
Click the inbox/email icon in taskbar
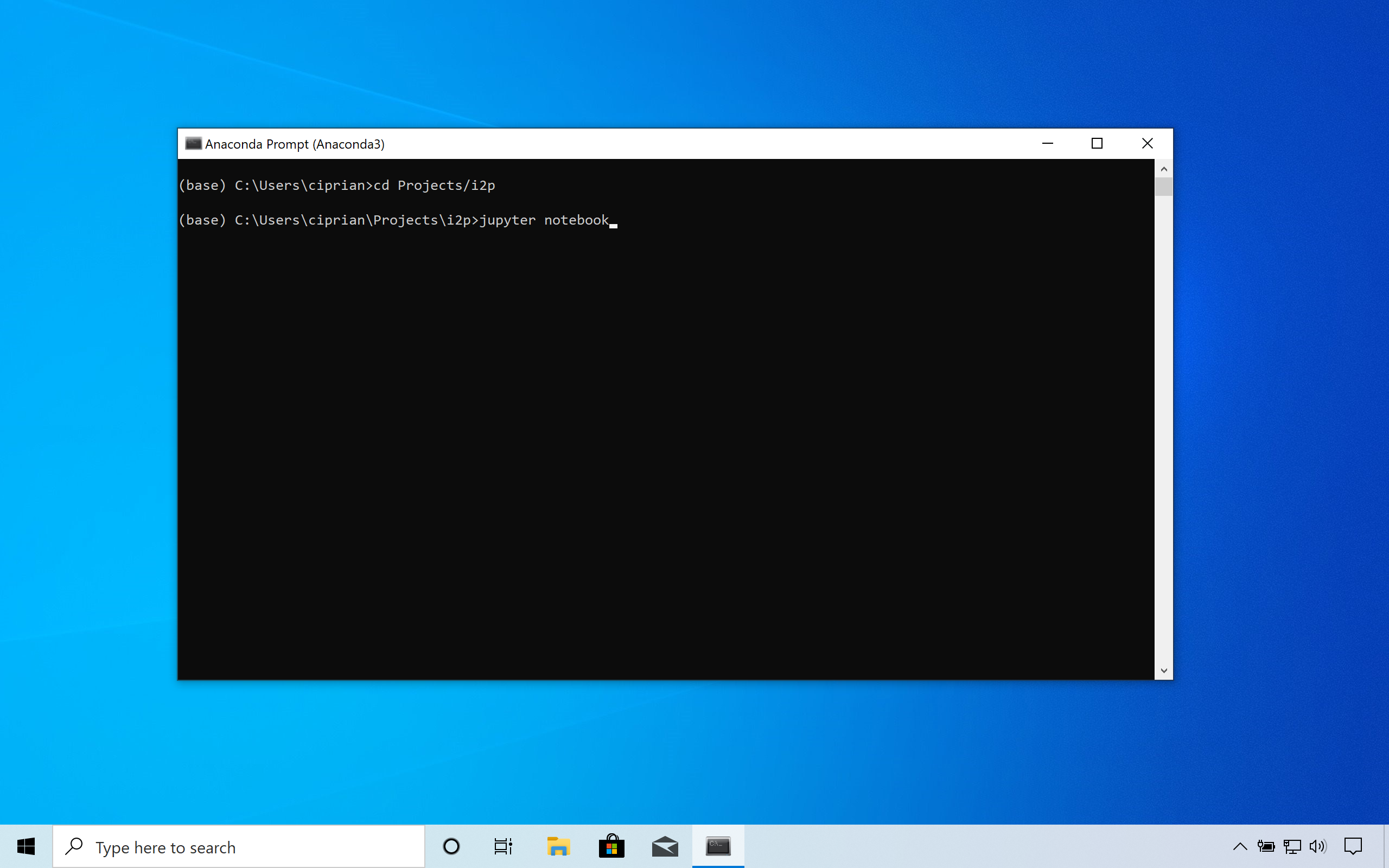(665, 846)
